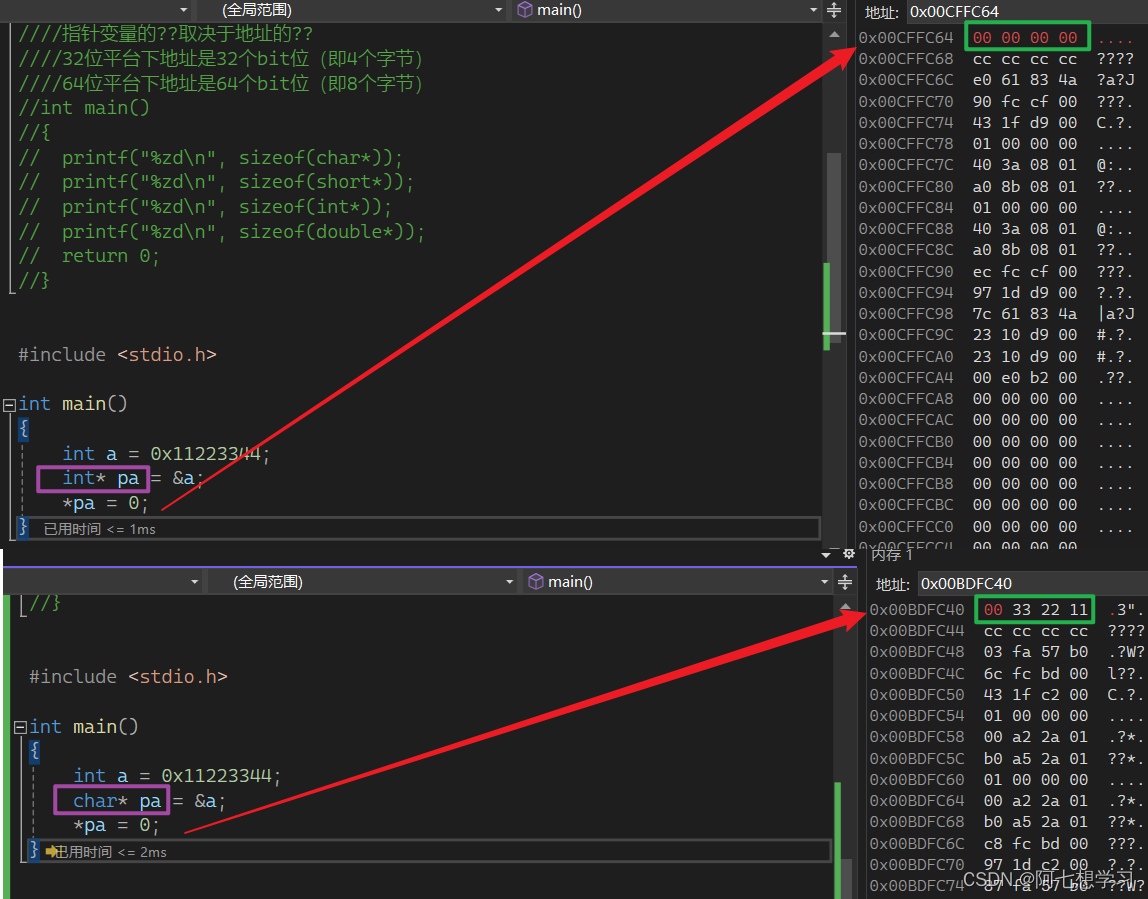Image resolution: width=1148 pixels, height=899 pixels.
Task: Click memory row address 0x00BDFC40
Action: [x=917, y=610]
